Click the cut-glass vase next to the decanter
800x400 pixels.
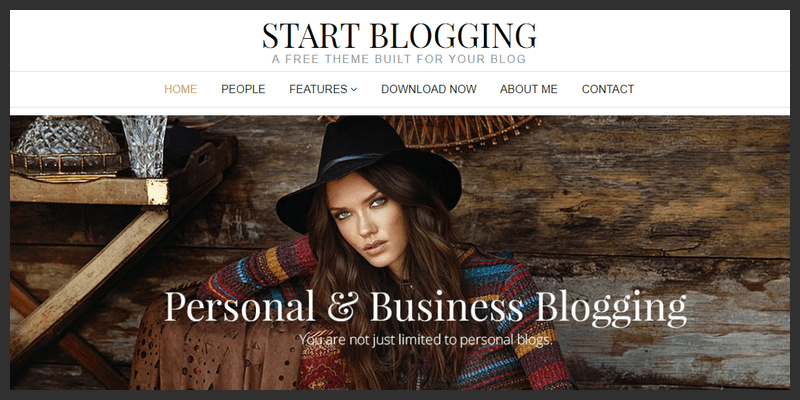[x=144, y=145]
